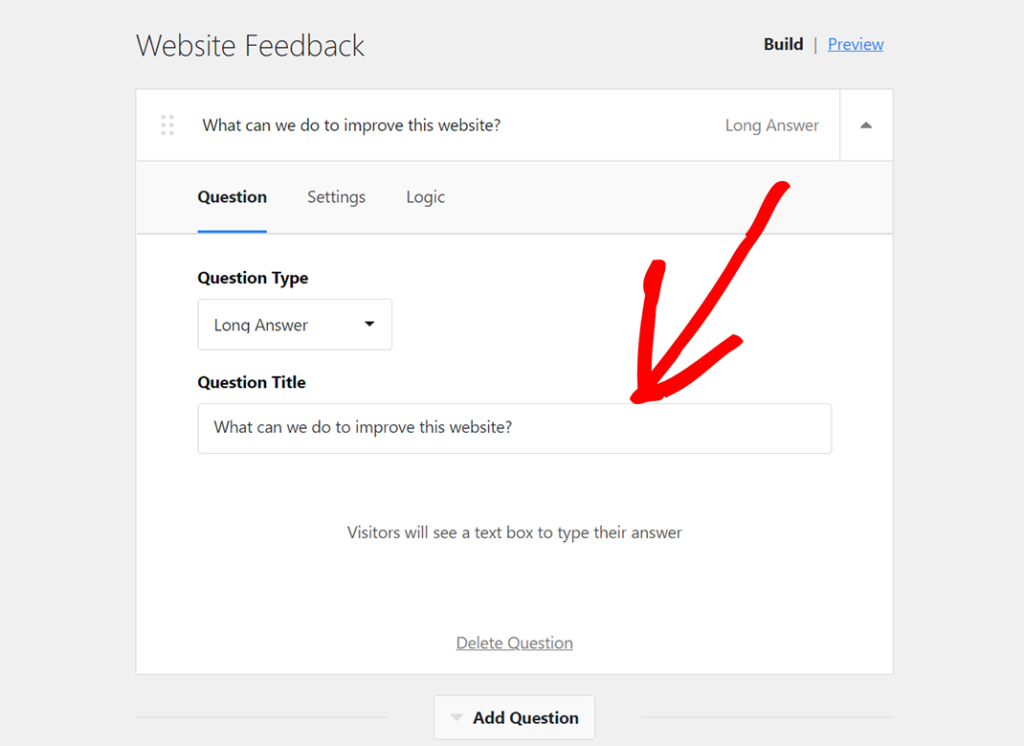Select the Question tab
This screenshot has width=1024, height=746.
(x=232, y=197)
